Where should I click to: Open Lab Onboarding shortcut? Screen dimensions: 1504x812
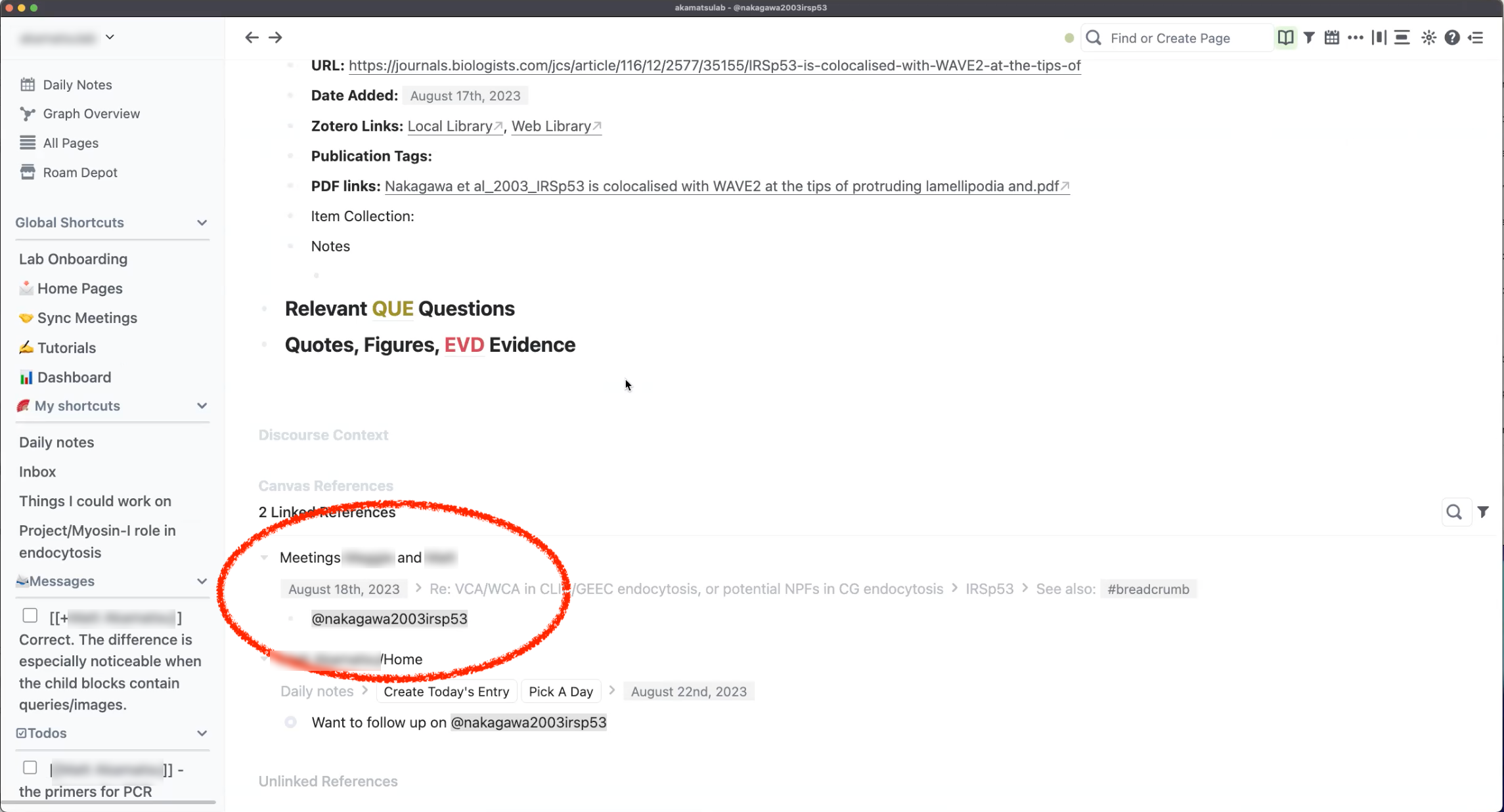73,259
